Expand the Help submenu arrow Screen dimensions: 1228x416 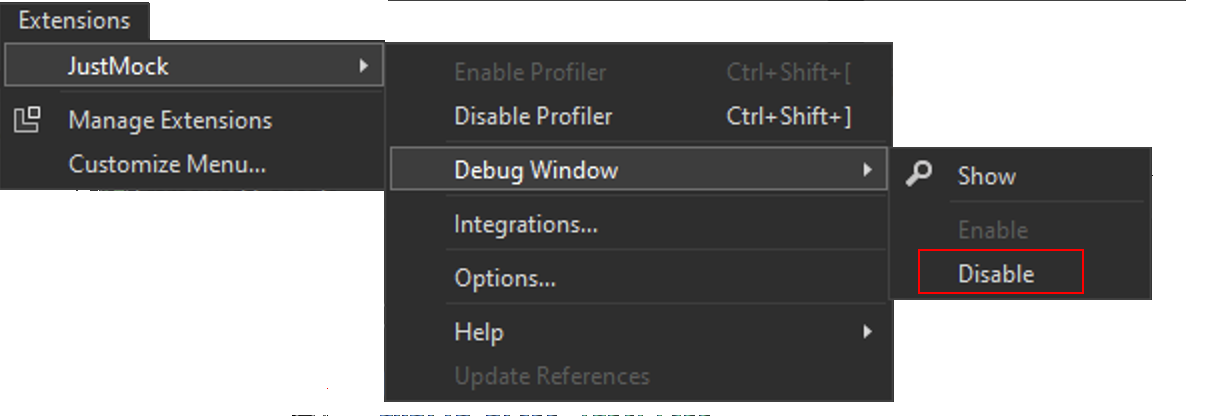867,332
